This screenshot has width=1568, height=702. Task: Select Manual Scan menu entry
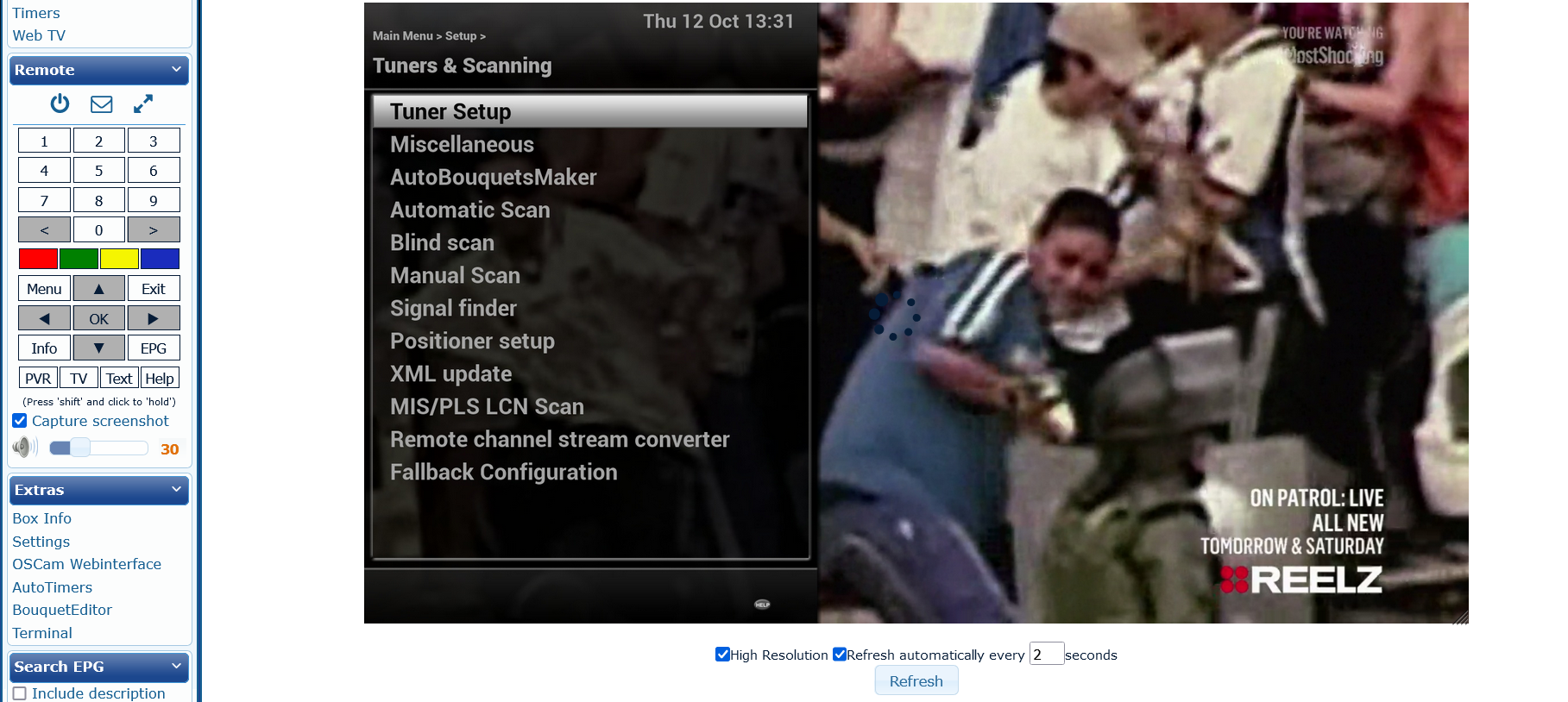click(x=590, y=275)
